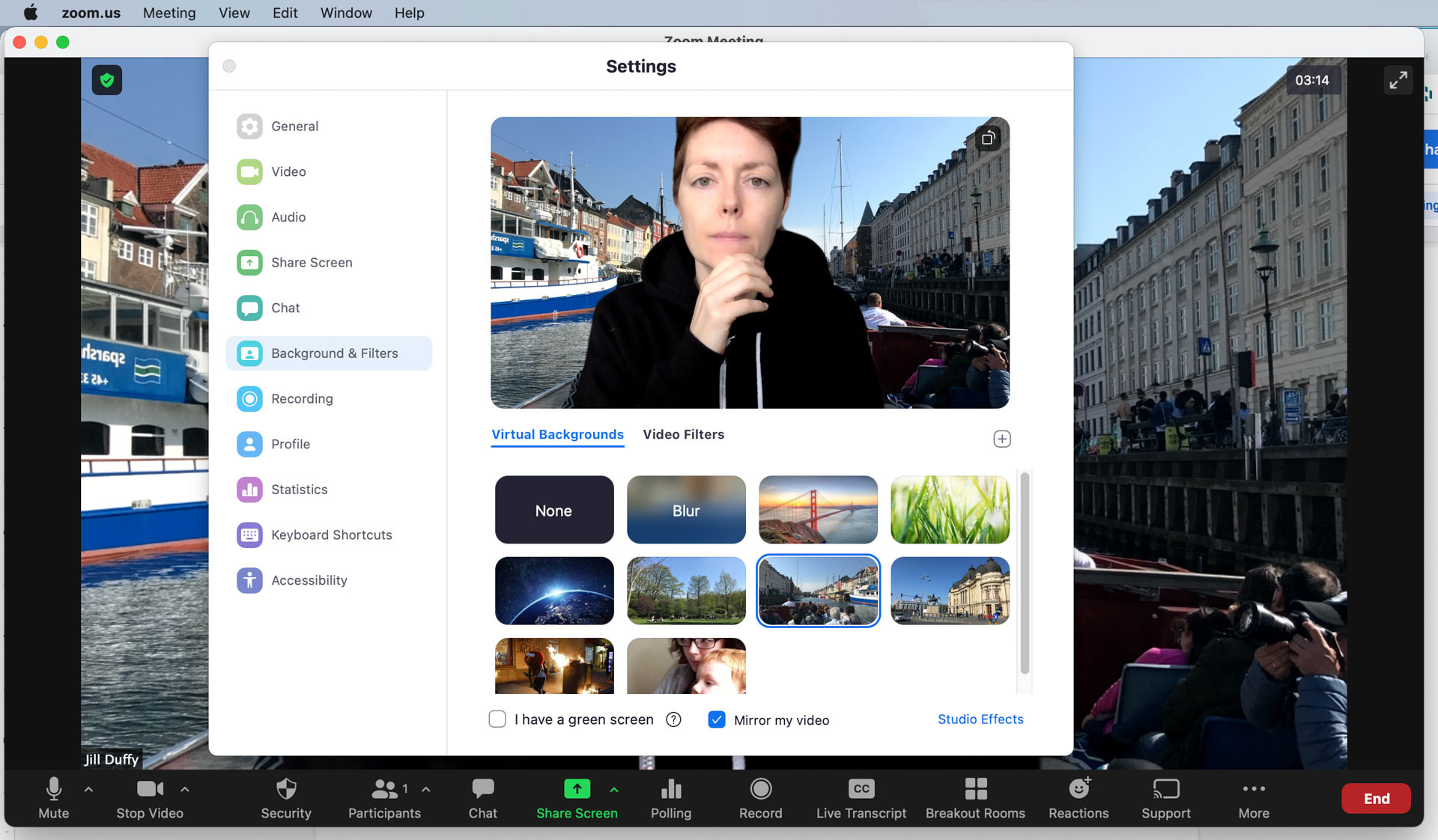Open Security options in toolbar

pyautogui.click(x=286, y=798)
